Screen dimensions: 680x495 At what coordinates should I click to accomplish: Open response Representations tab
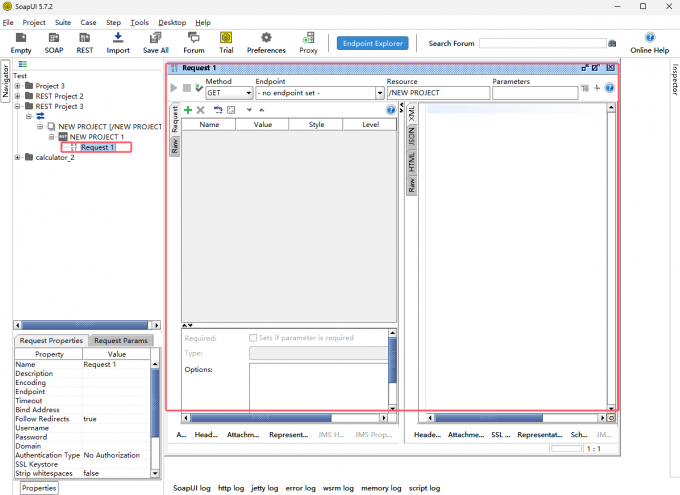coord(539,435)
